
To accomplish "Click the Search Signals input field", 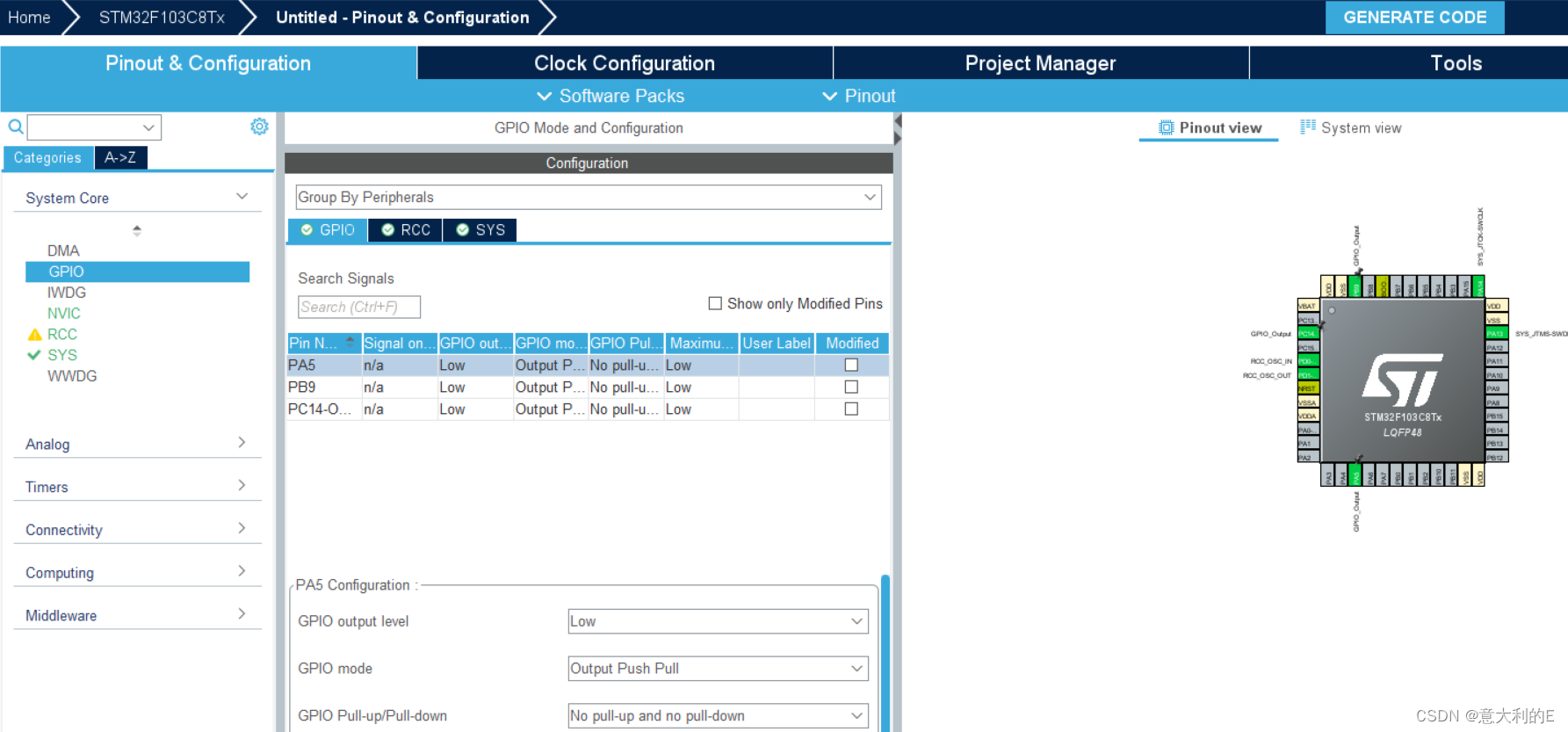I will tap(359, 307).
